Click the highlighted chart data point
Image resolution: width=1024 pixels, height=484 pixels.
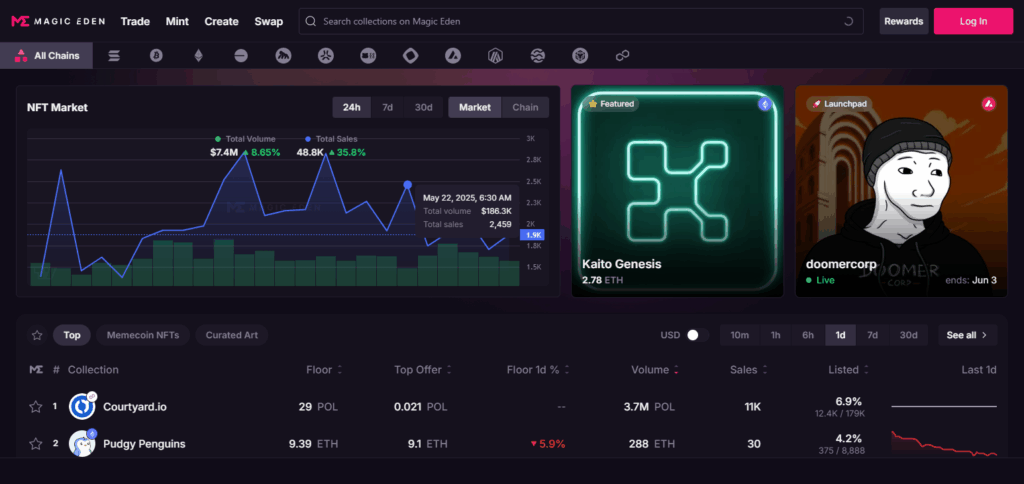(x=408, y=185)
